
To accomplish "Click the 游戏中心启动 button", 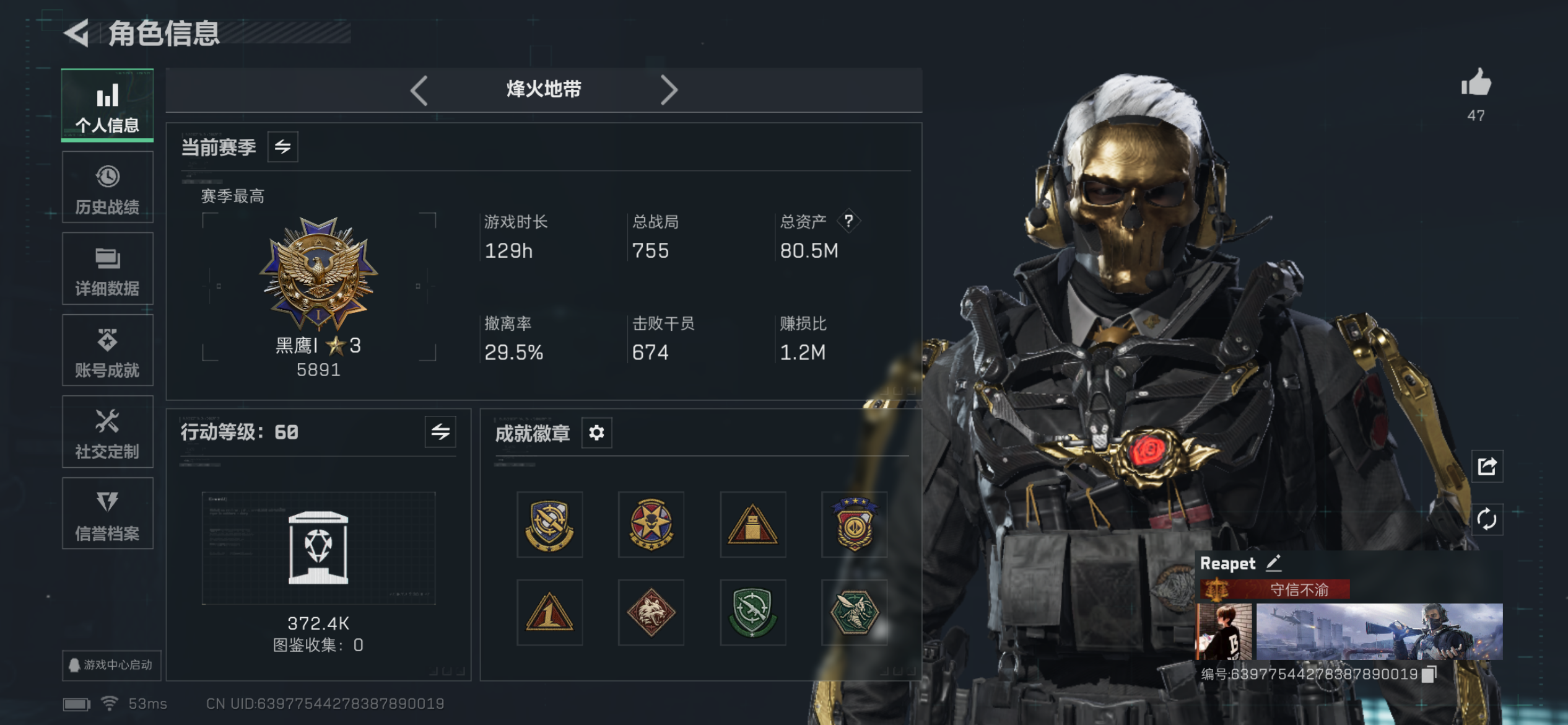I will 111,665.
